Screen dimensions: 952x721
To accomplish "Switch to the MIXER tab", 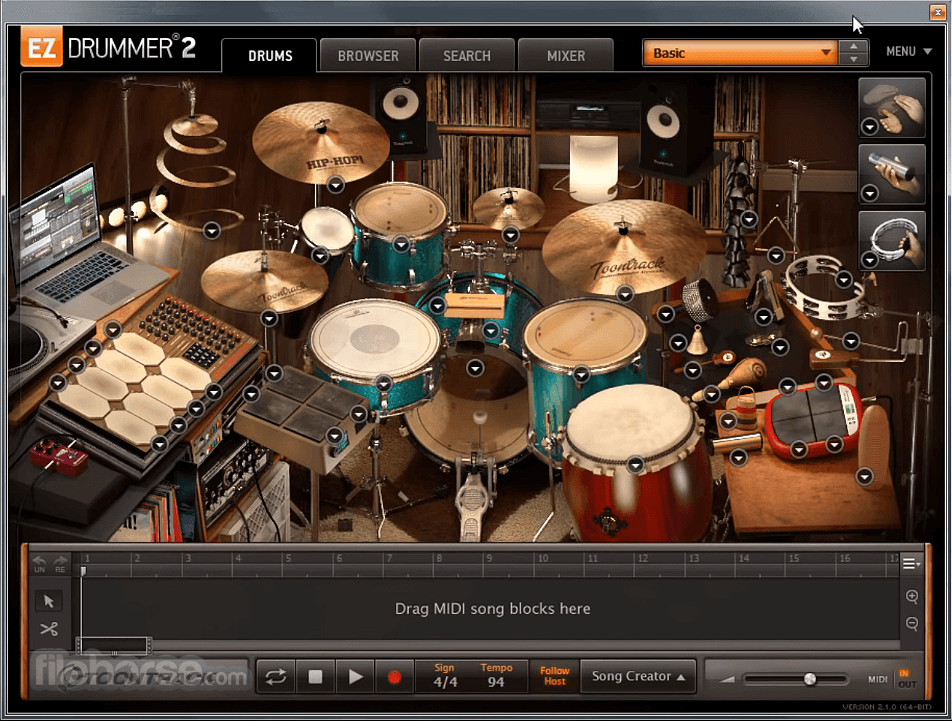I will pyautogui.click(x=566, y=56).
